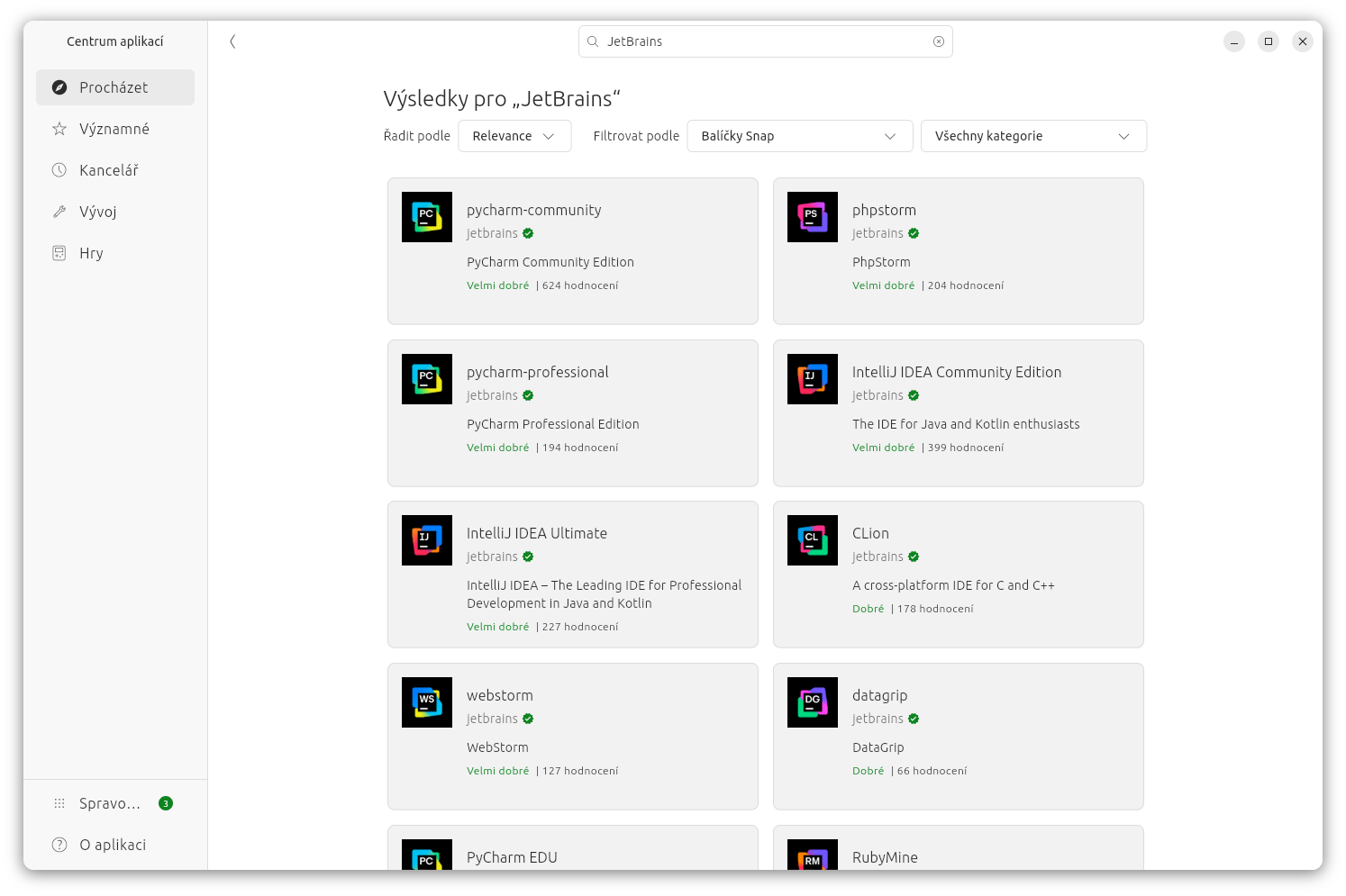Open the Spravovat section via its grid icon
This screenshot has height=896, width=1346.
[x=59, y=803]
